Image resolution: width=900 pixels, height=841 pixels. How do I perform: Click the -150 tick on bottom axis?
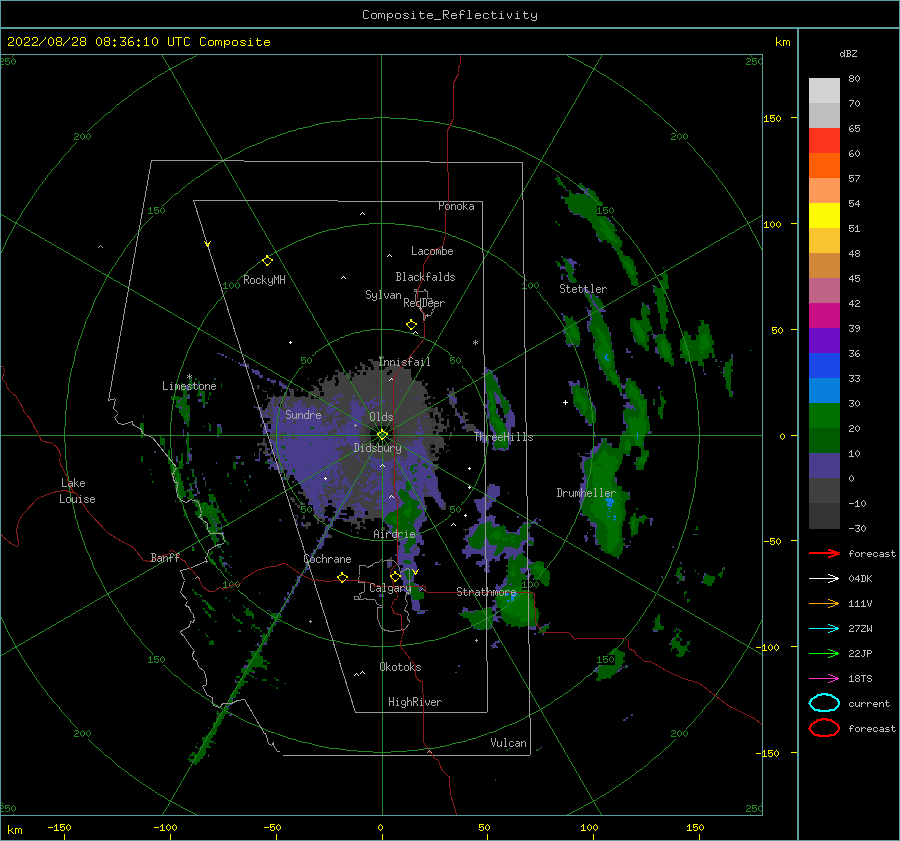(59, 827)
